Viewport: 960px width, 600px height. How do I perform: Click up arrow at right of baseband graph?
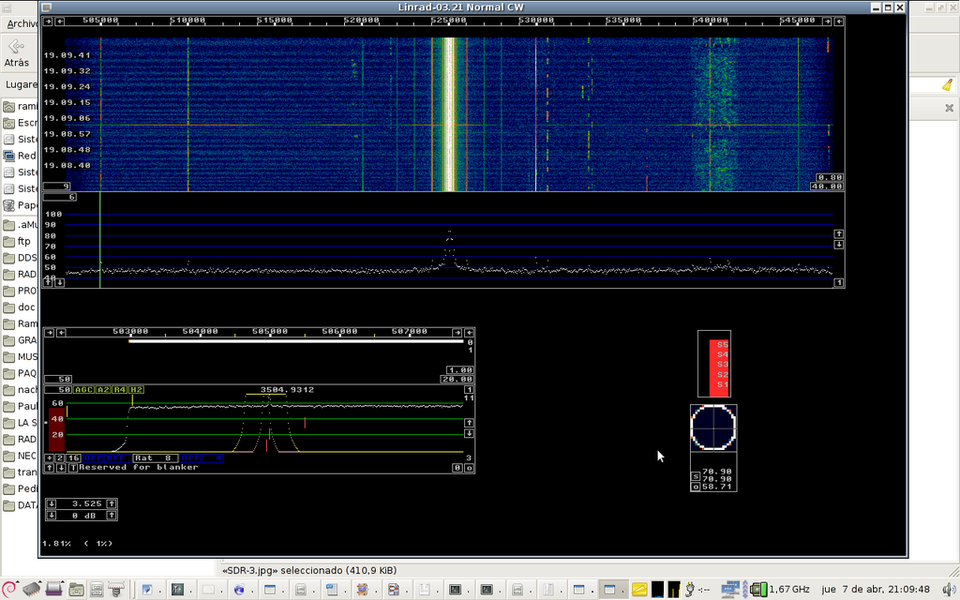tap(469, 422)
